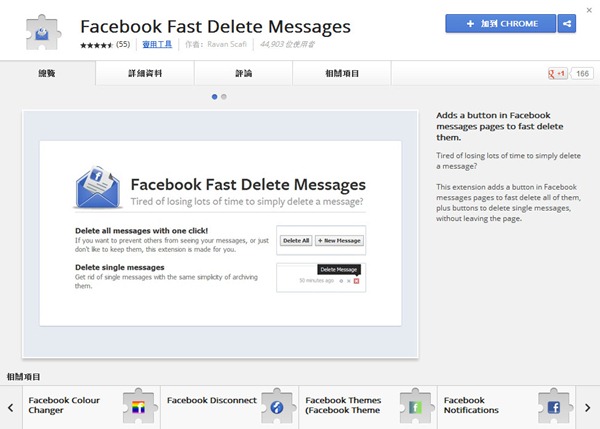Click the envelope logo in the preview image

(x=98, y=188)
